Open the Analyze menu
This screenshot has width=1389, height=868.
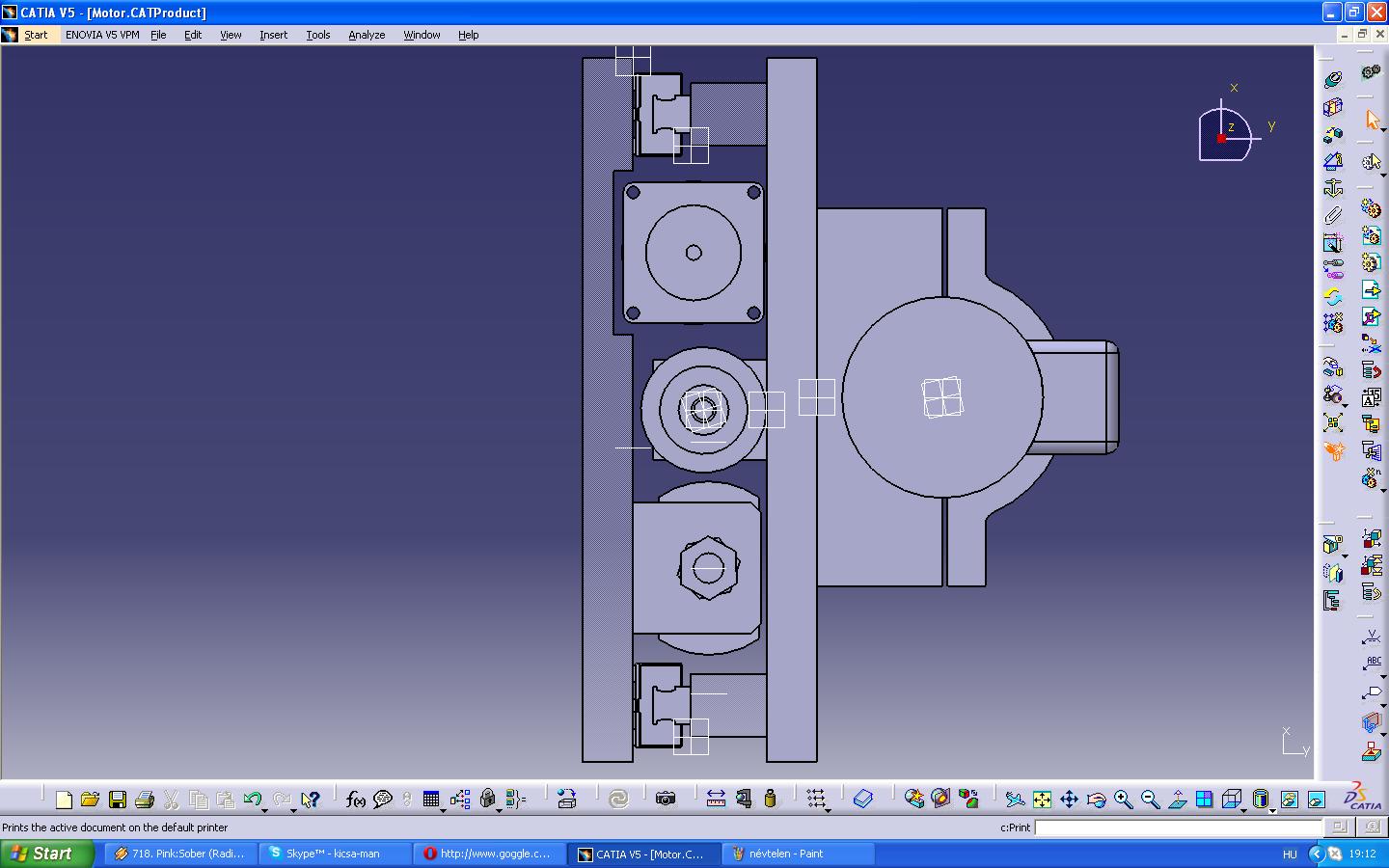[x=367, y=35]
